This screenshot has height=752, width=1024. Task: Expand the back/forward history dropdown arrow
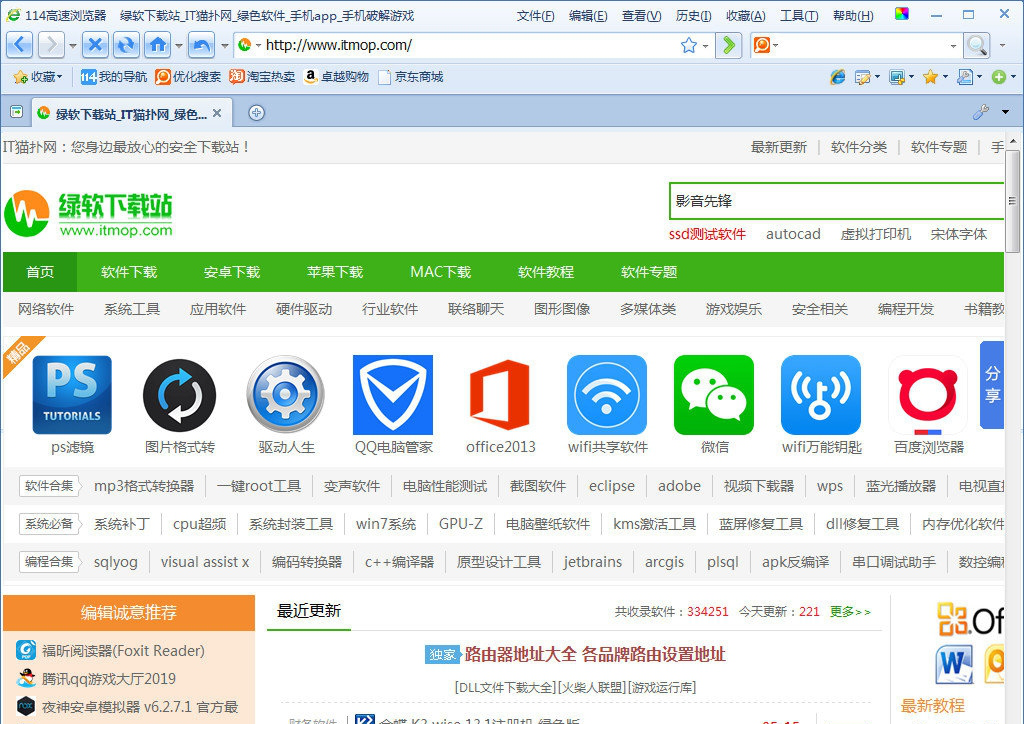point(72,46)
